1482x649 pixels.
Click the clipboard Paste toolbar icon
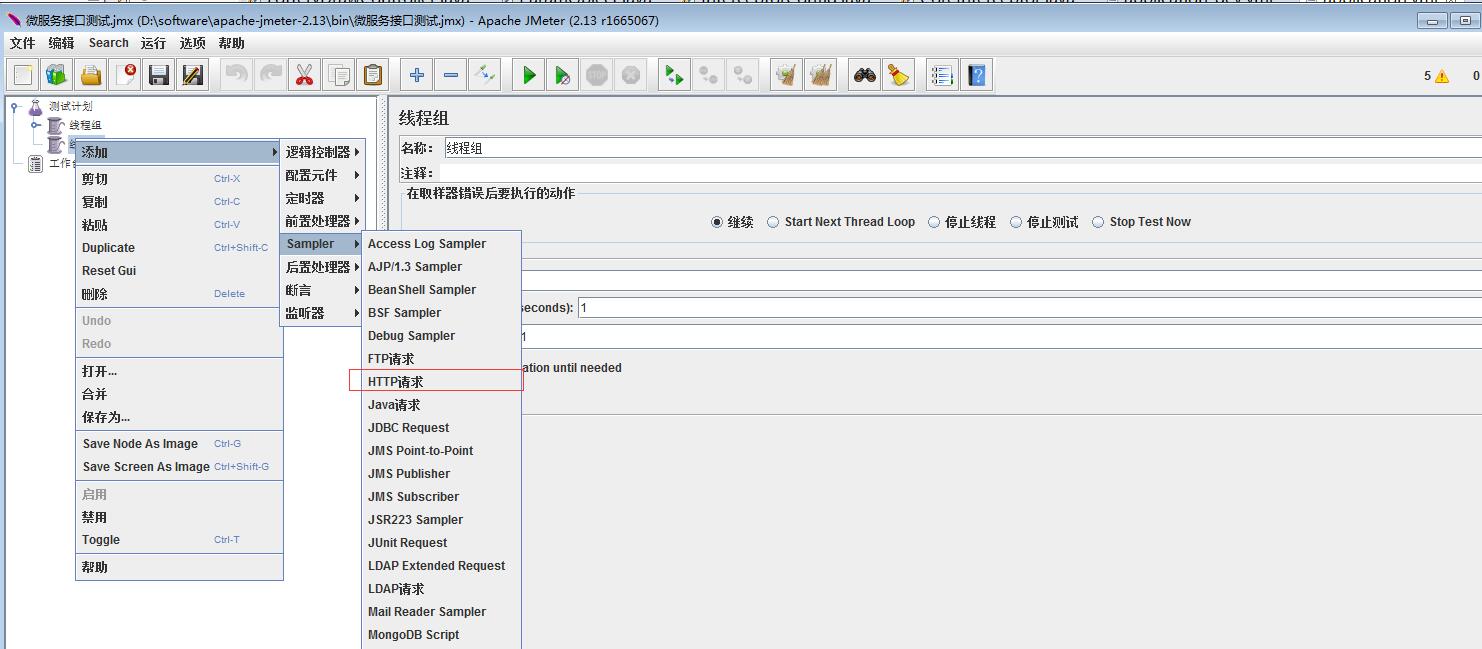click(373, 75)
